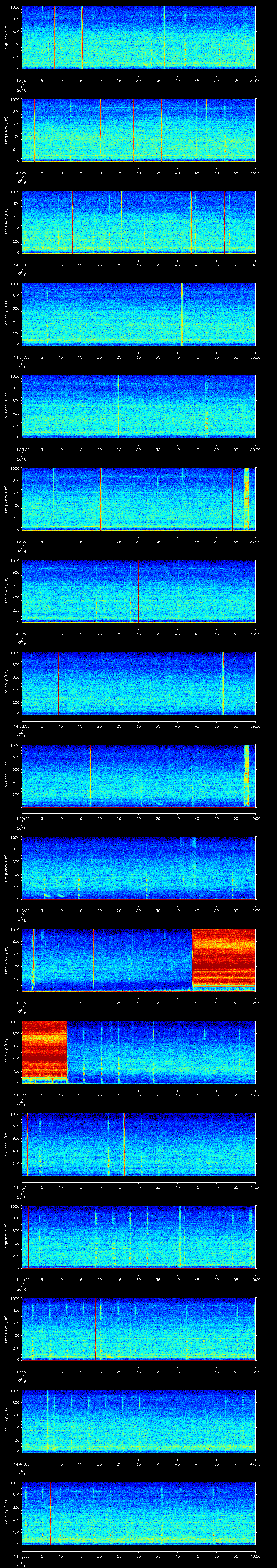277x1568 pixels.
Task: Select the spectrogram panel starting at 14:34:00
Action: (x=138, y=314)
